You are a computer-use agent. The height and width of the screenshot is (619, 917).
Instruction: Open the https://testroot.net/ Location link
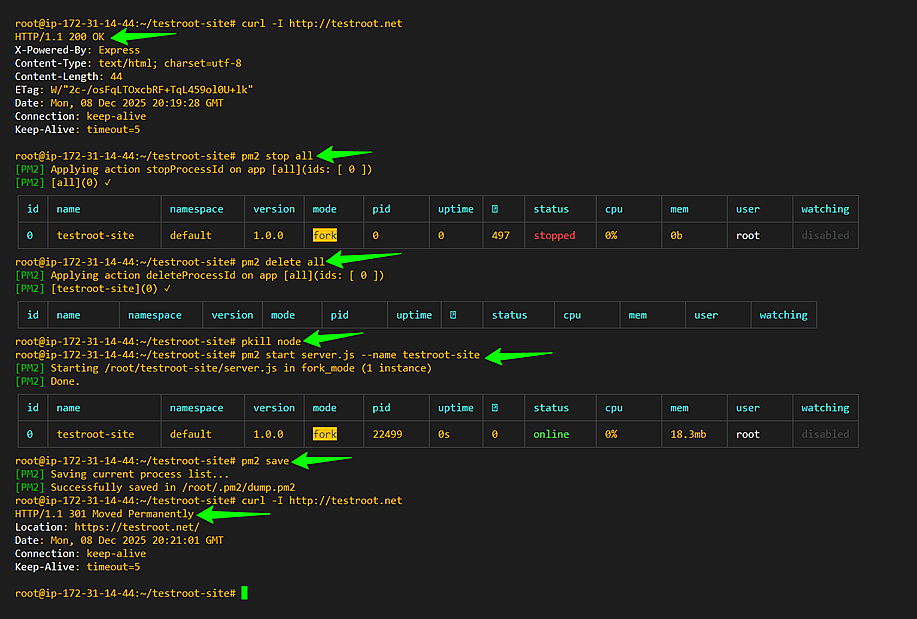tap(136, 526)
